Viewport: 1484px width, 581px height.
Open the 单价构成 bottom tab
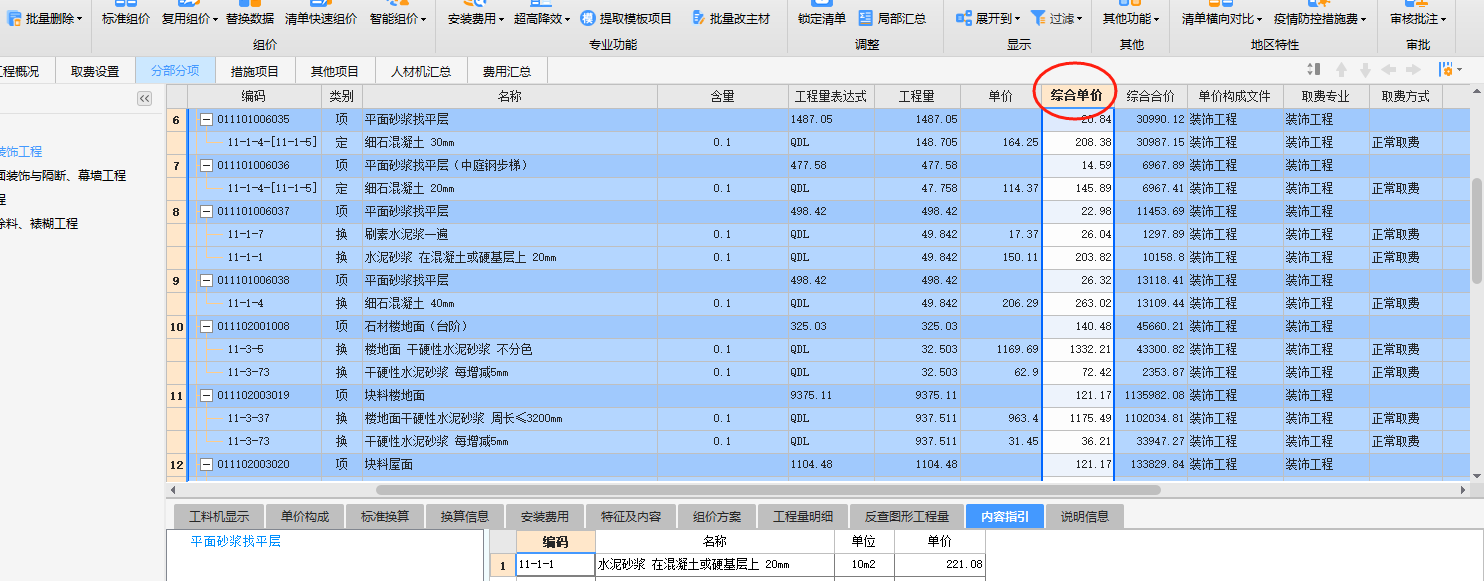tap(305, 516)
